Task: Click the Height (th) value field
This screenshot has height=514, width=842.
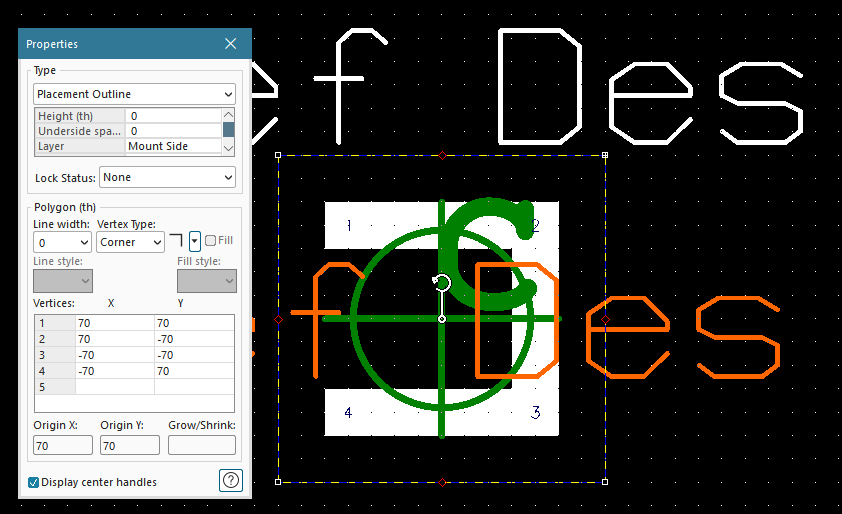Action: (172, 116)
